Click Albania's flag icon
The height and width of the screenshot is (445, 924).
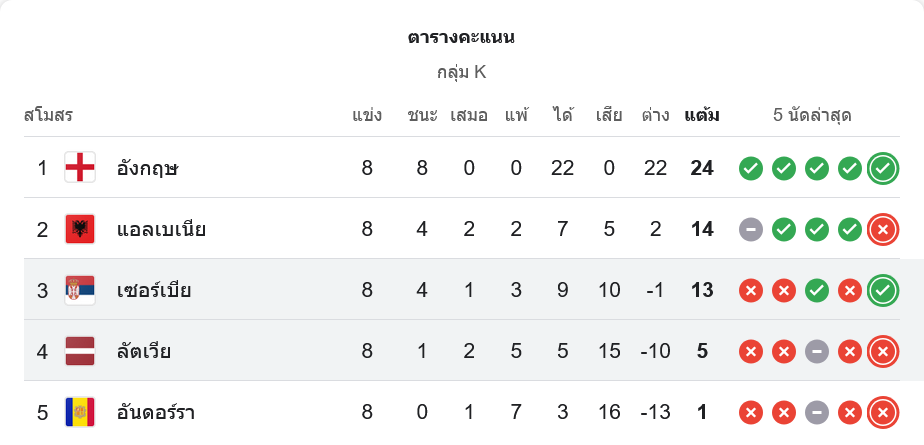click(x=80, y=229)
